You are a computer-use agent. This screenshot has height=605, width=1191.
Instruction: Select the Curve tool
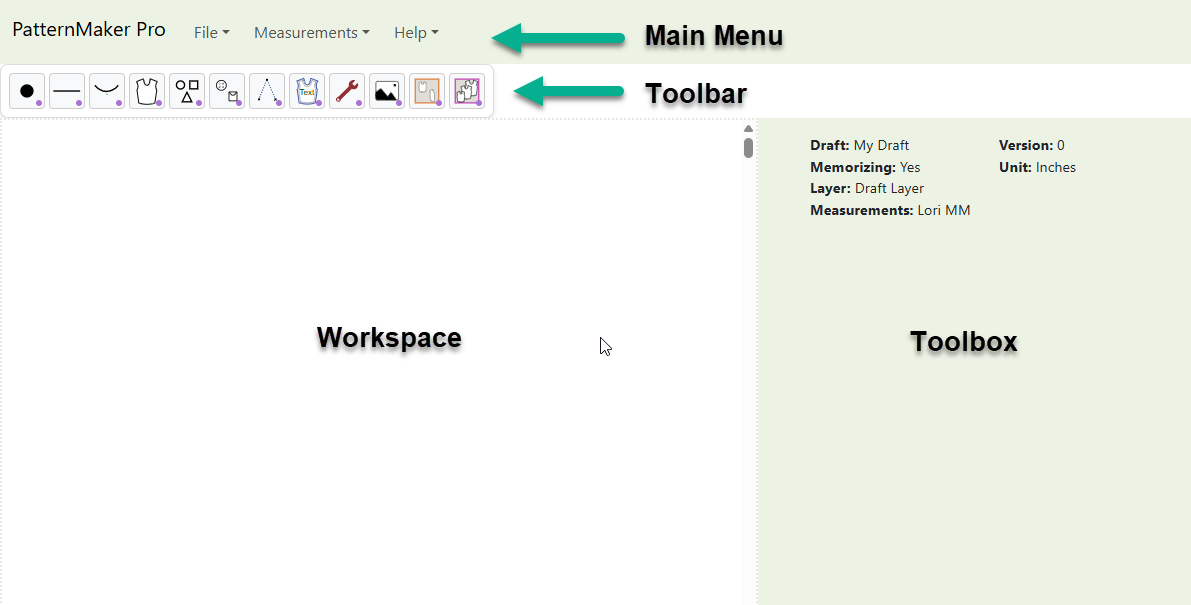point(107,91)
